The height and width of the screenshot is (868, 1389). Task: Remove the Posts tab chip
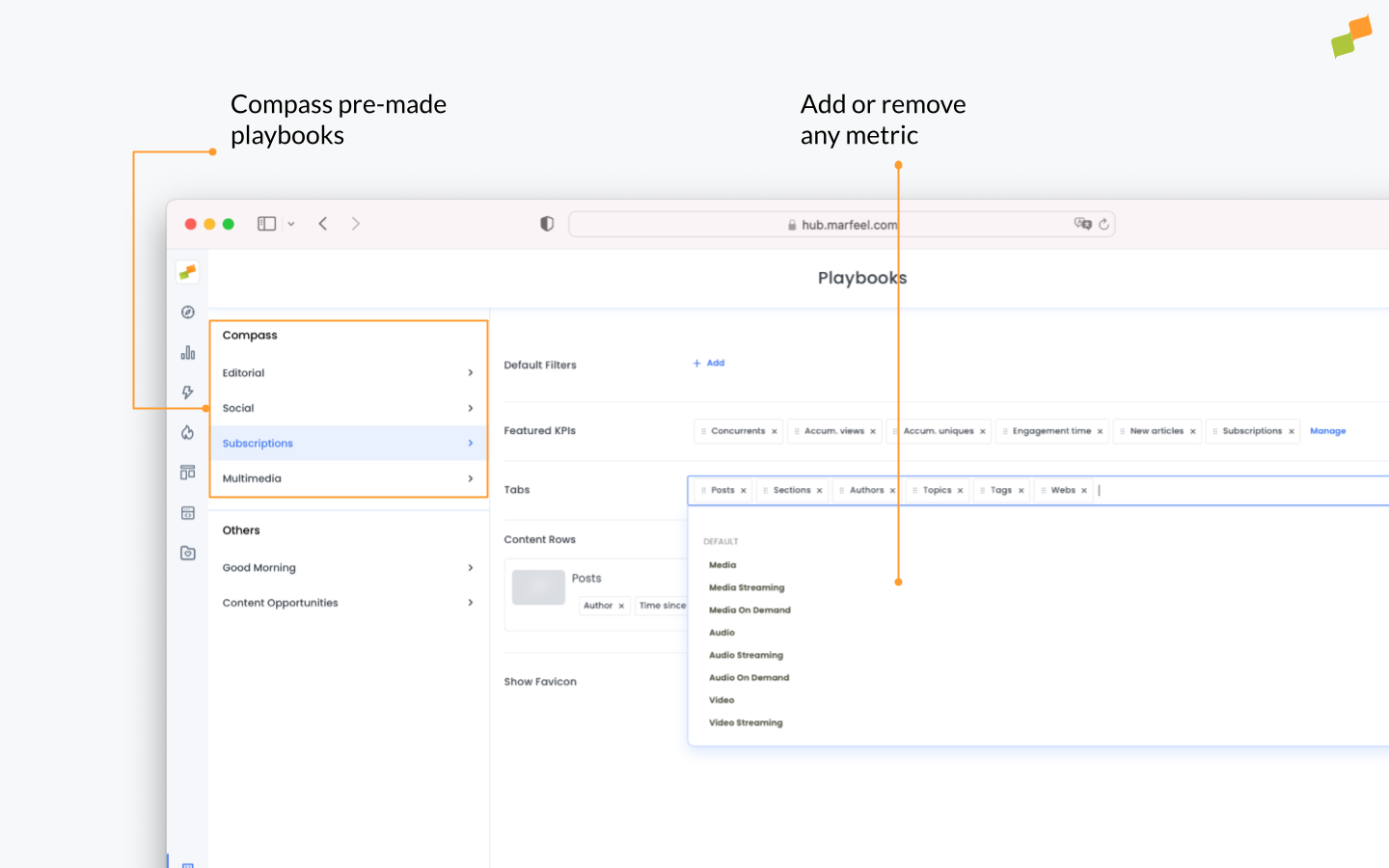coord(744,491)
